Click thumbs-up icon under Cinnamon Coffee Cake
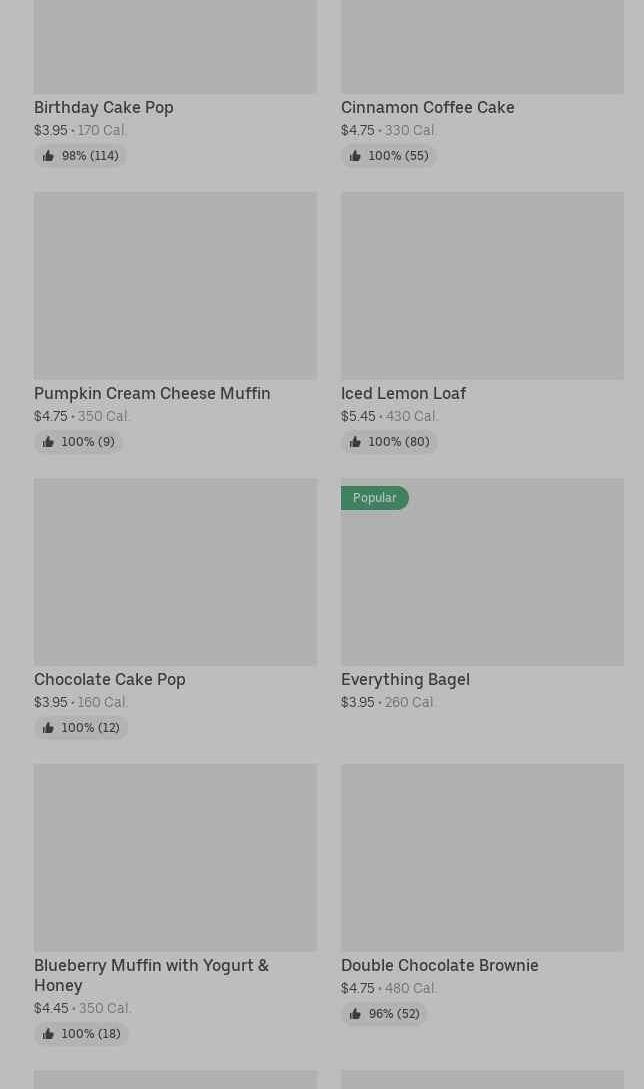Screen dimensions: 644x1089 tap(355, 156)
